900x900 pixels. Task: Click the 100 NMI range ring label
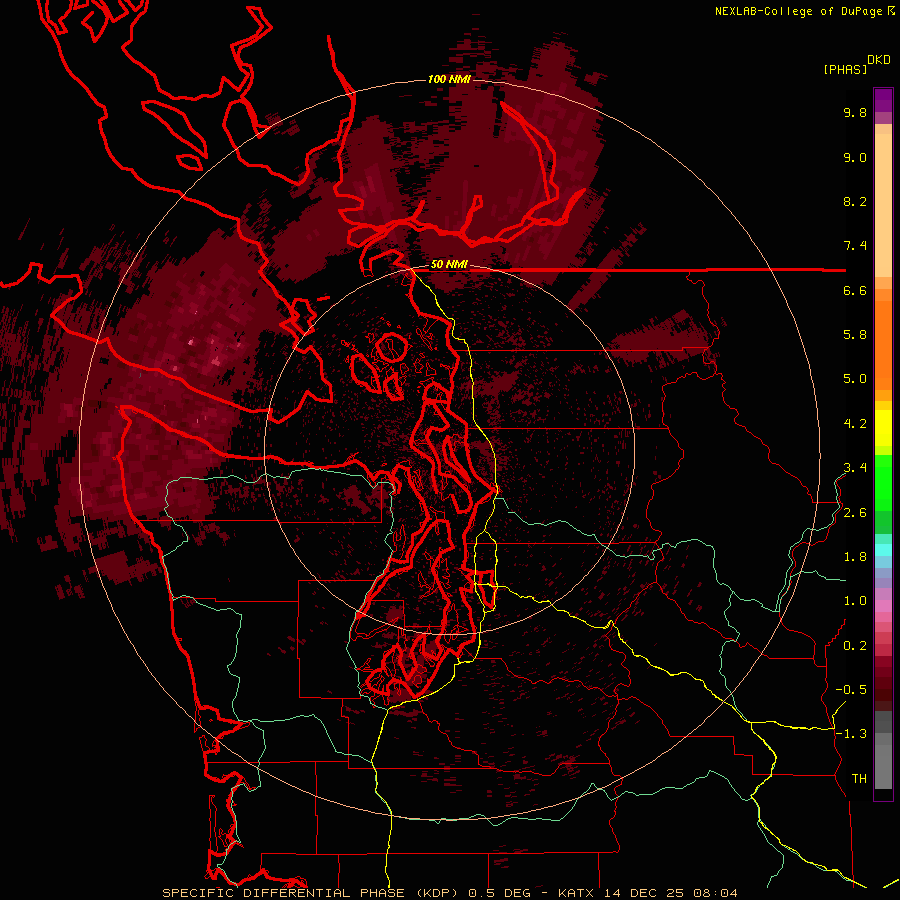click(x=449, y=79)
